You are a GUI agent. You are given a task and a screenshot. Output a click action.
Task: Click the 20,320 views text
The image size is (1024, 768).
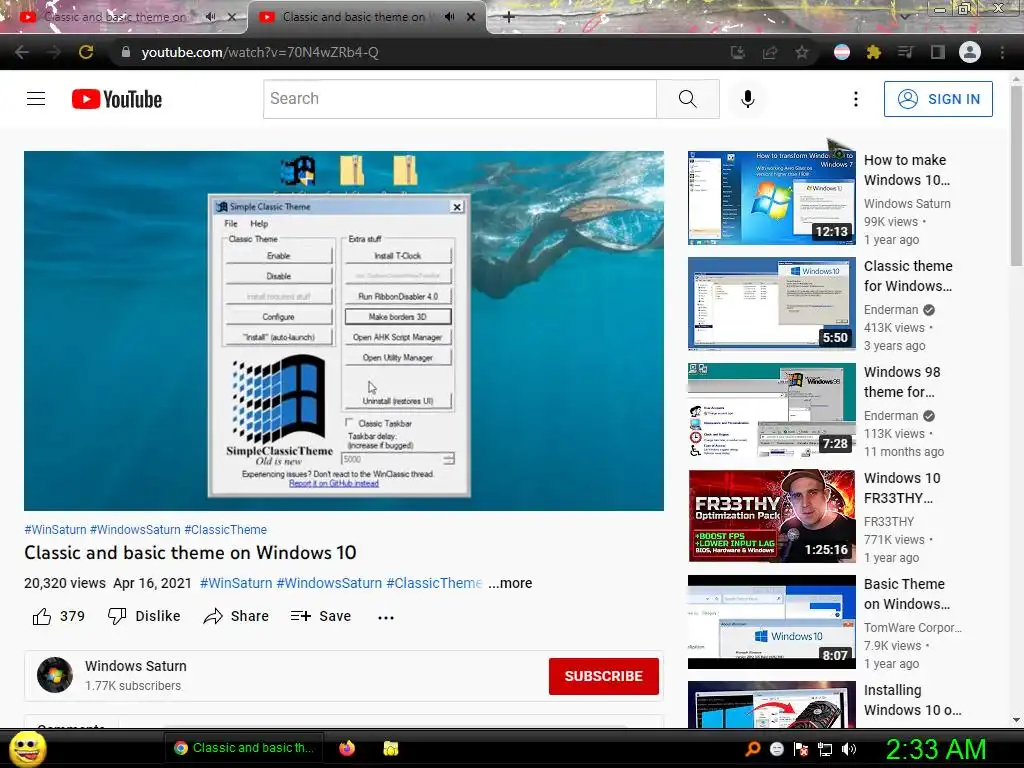pos(65,583)
